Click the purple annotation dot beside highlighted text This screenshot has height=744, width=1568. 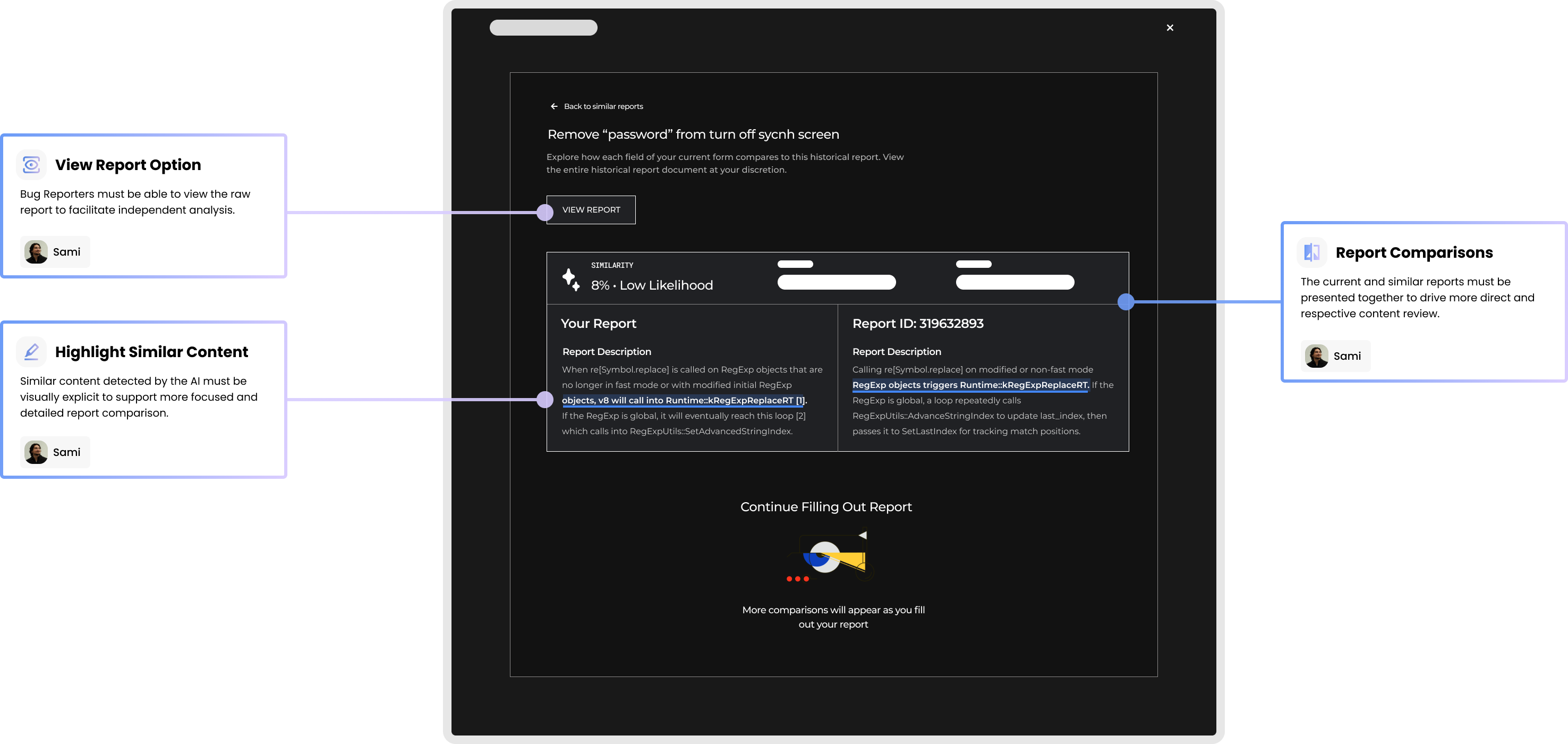[x=545, y=400]
